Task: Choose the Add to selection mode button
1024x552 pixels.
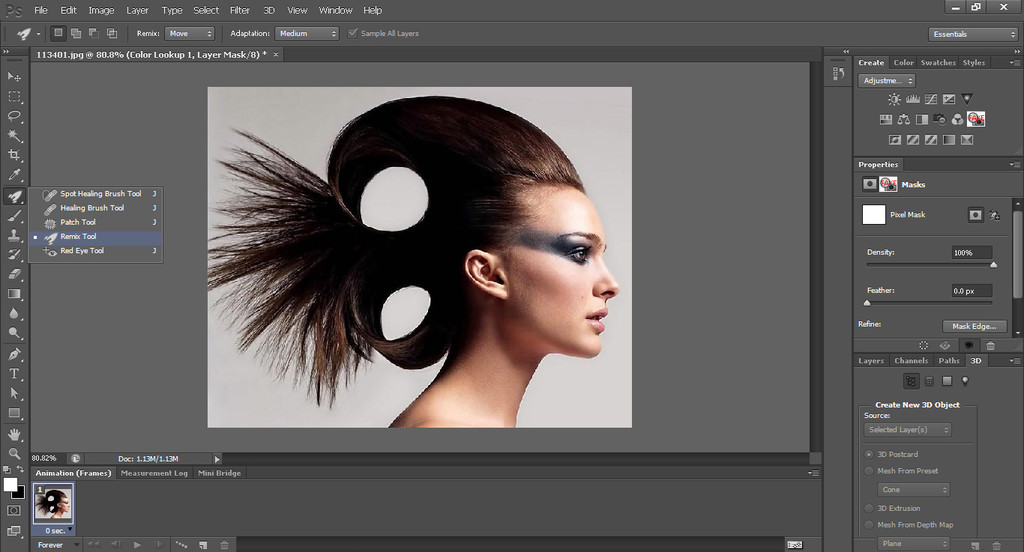Action: click(x=76, y=33)
